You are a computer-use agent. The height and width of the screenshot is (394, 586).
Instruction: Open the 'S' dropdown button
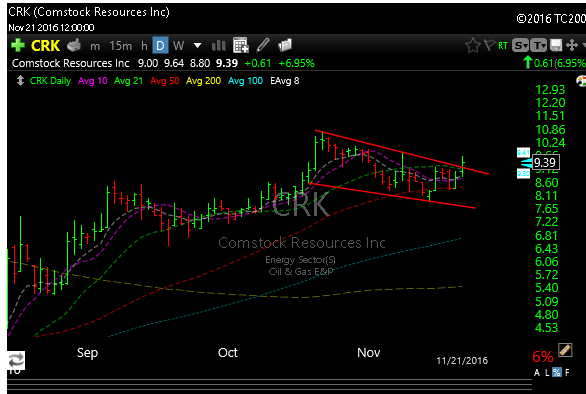point(520,46)
